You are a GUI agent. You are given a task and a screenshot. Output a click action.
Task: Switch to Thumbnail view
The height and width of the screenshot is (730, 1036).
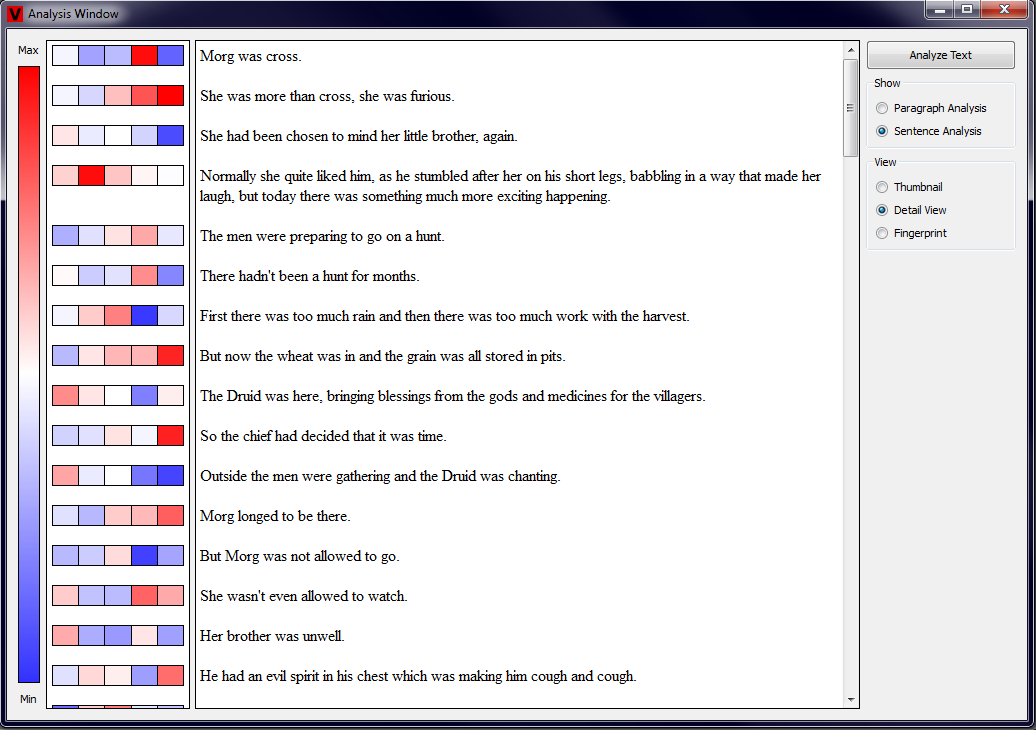click(881, 187)
